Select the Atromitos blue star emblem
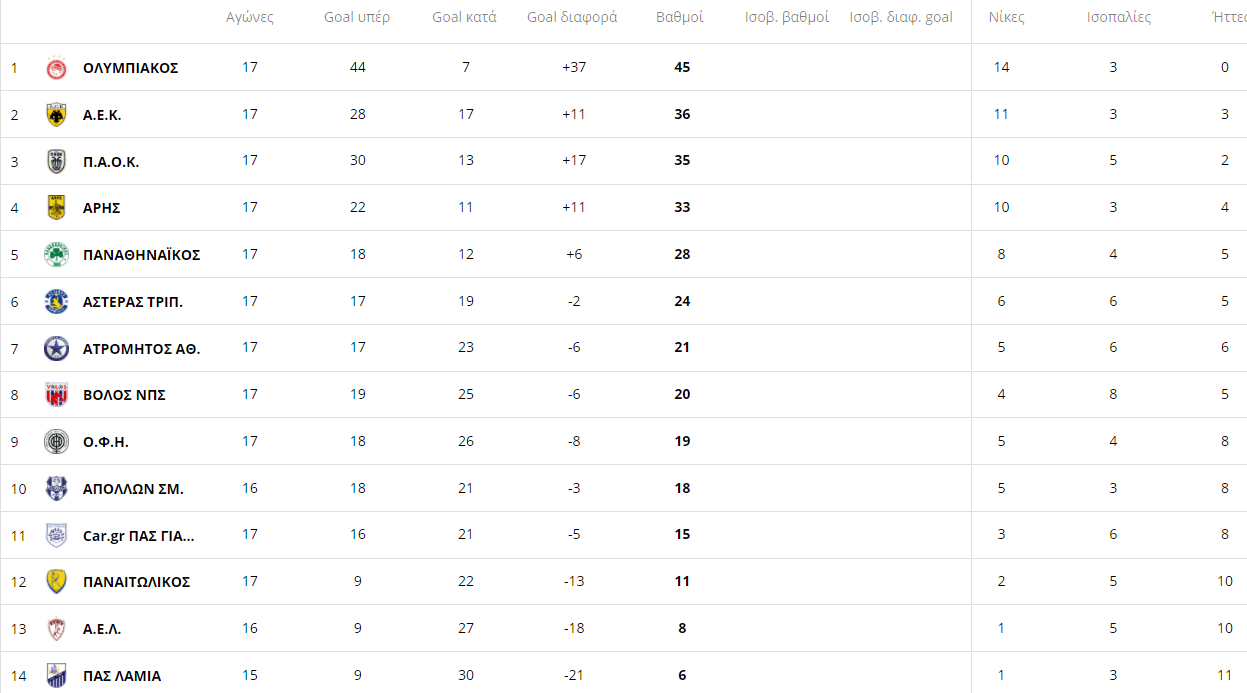This screenshot has width=1247, height=693. (56, 348)
